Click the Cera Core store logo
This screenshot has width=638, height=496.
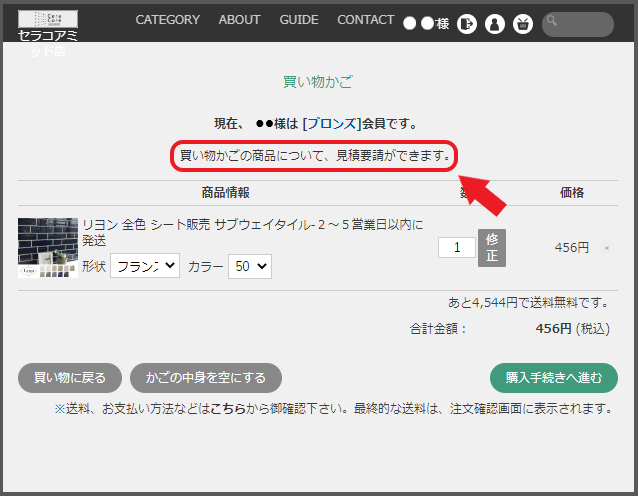[48, 20]
